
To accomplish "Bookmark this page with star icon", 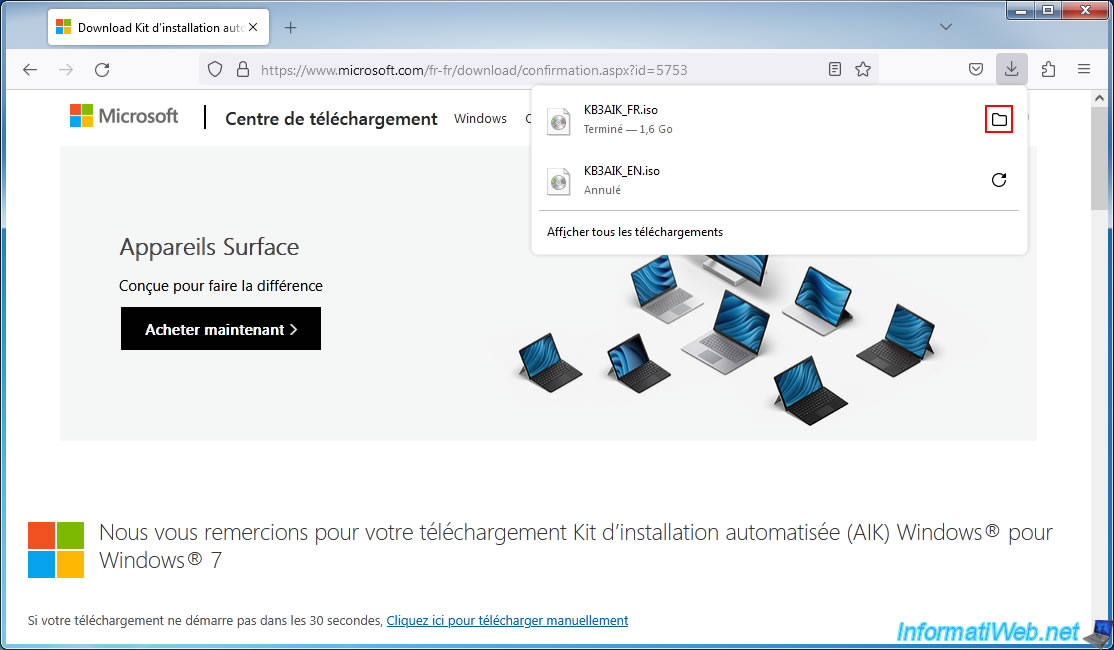I will click(863, 70).
